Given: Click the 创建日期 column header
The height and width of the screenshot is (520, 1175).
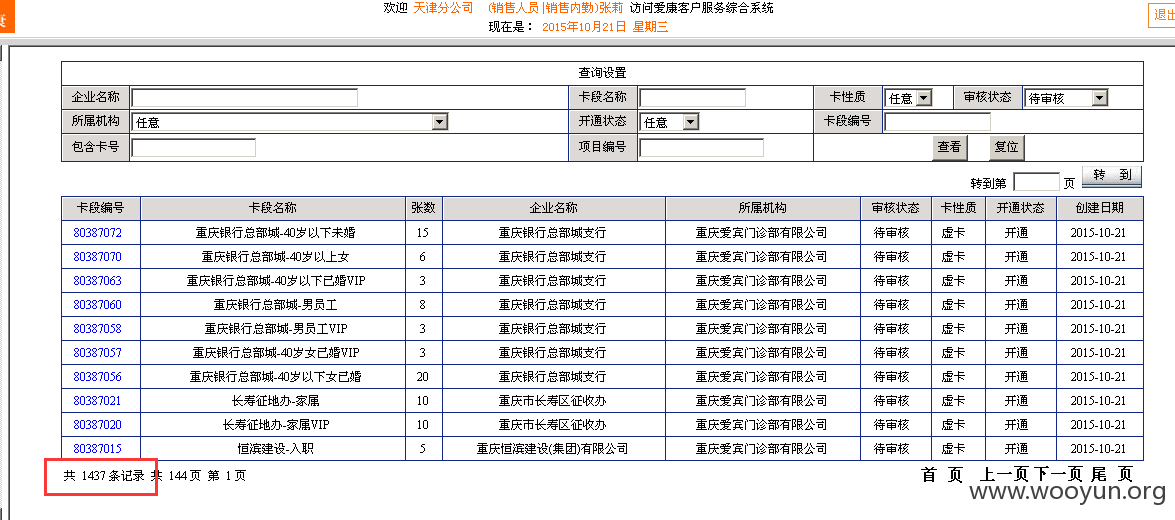Looking at the screenshot, I should click(x=1099, y=208).
